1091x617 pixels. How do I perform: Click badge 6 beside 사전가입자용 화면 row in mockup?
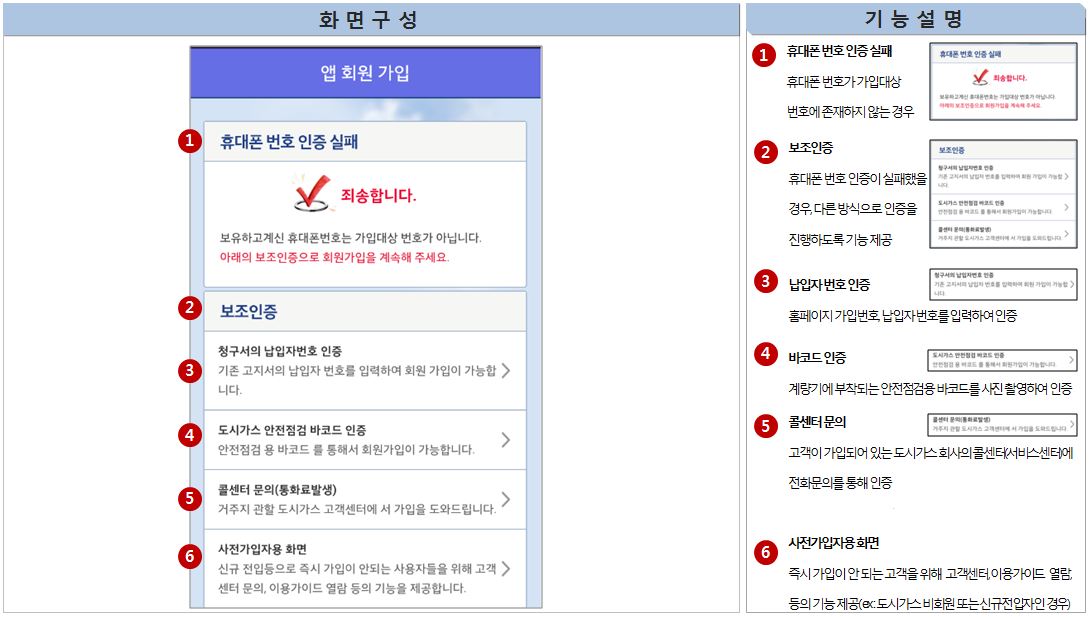tap(189, 557)
